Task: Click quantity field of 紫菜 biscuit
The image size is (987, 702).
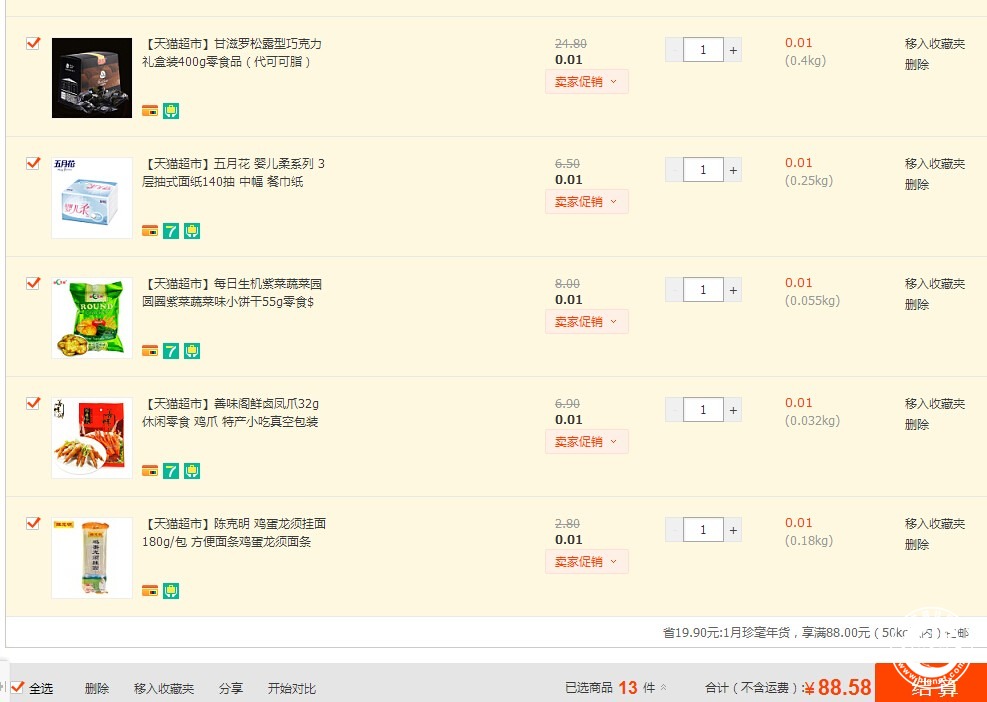Action: click(703, 290)
